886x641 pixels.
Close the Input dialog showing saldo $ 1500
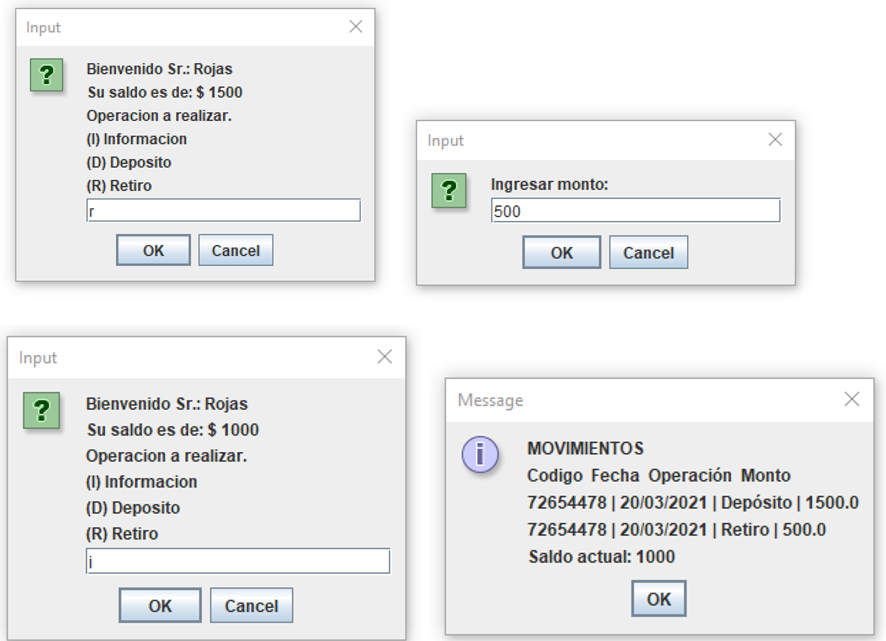pyautogui.click(x=355, y=27)
